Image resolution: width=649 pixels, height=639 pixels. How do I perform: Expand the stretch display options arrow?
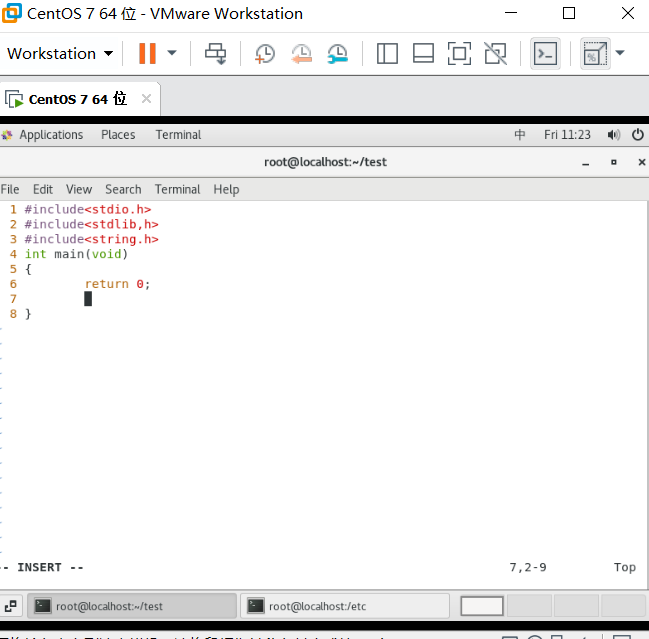tap(620, 53)
